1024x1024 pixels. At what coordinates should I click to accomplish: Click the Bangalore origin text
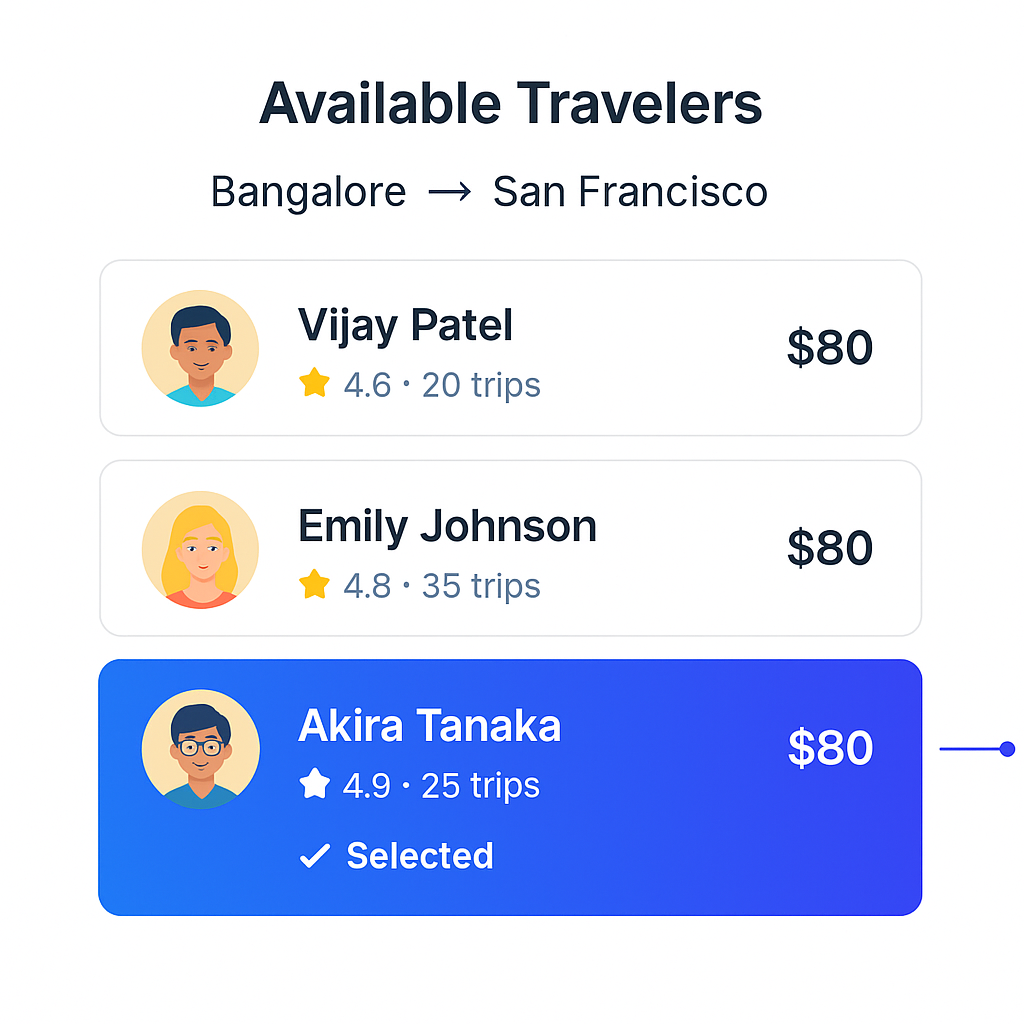tap(308, 192)
